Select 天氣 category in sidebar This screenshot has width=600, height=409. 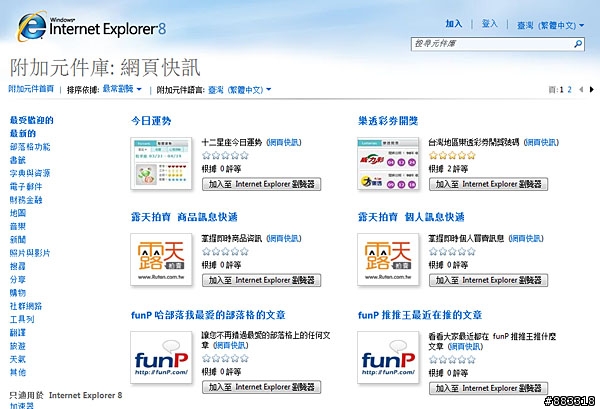pos(18,359)
